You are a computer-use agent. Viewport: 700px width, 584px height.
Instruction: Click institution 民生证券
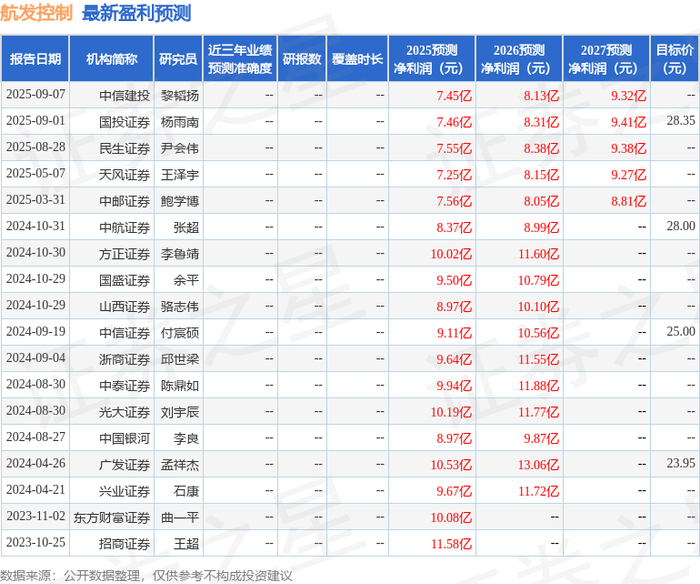click(125, 148)
